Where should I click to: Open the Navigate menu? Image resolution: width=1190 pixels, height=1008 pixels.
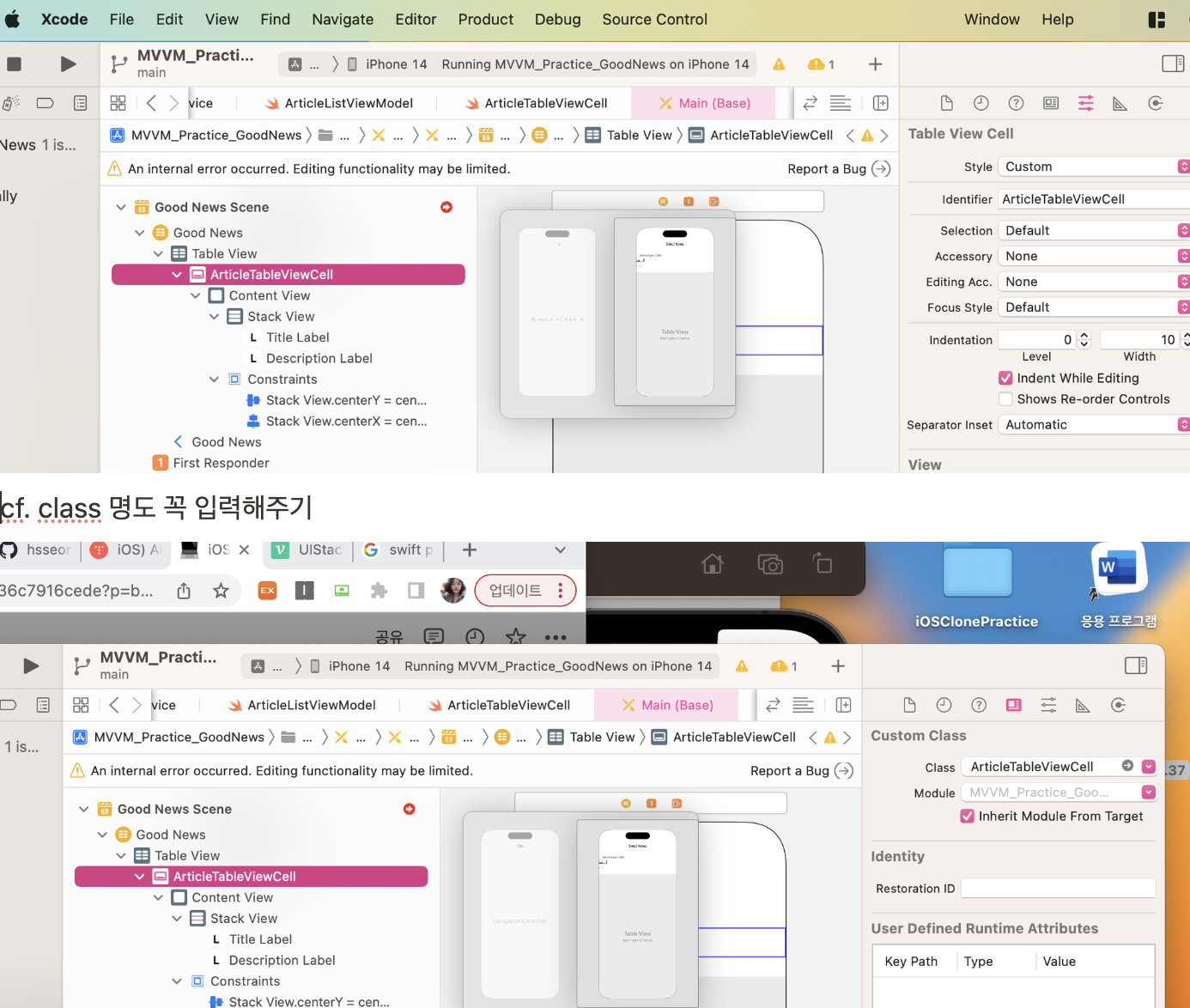click(342, 19)
